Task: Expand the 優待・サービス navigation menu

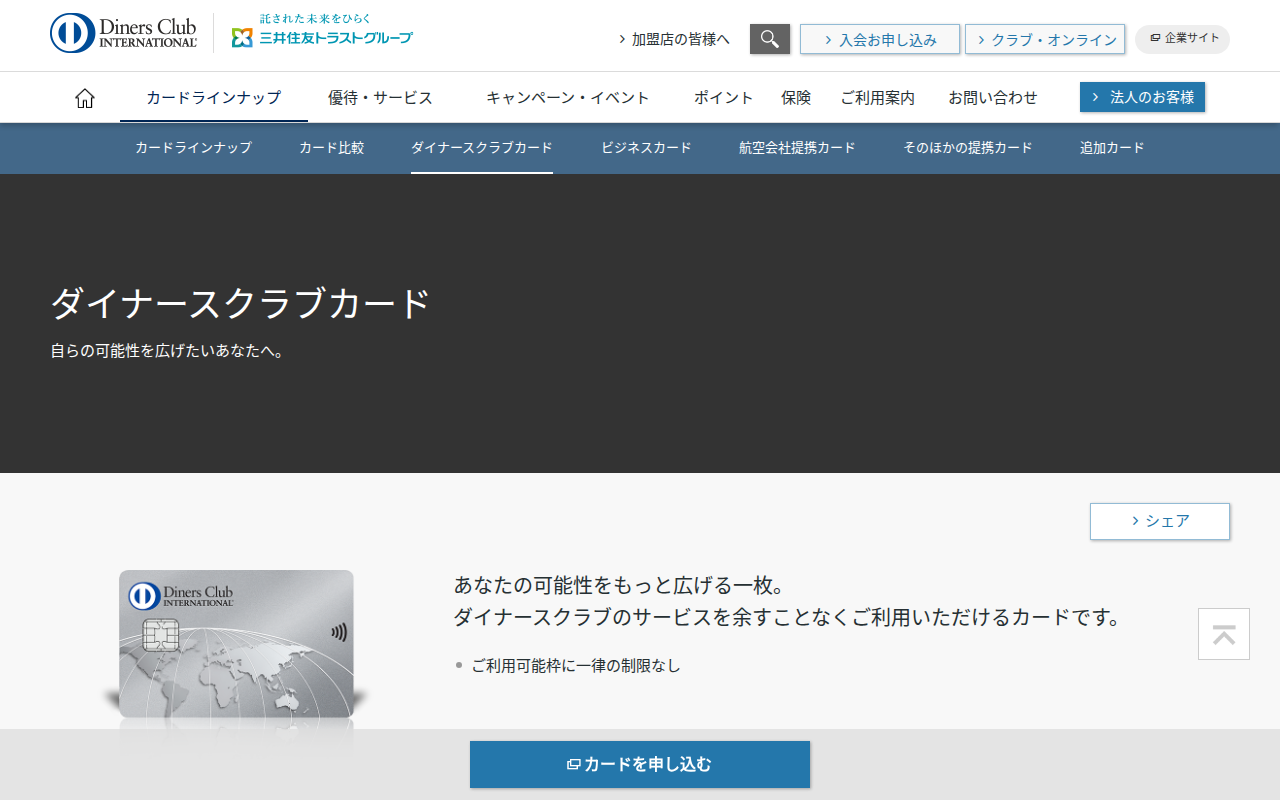Action: [x=379, y=96]
